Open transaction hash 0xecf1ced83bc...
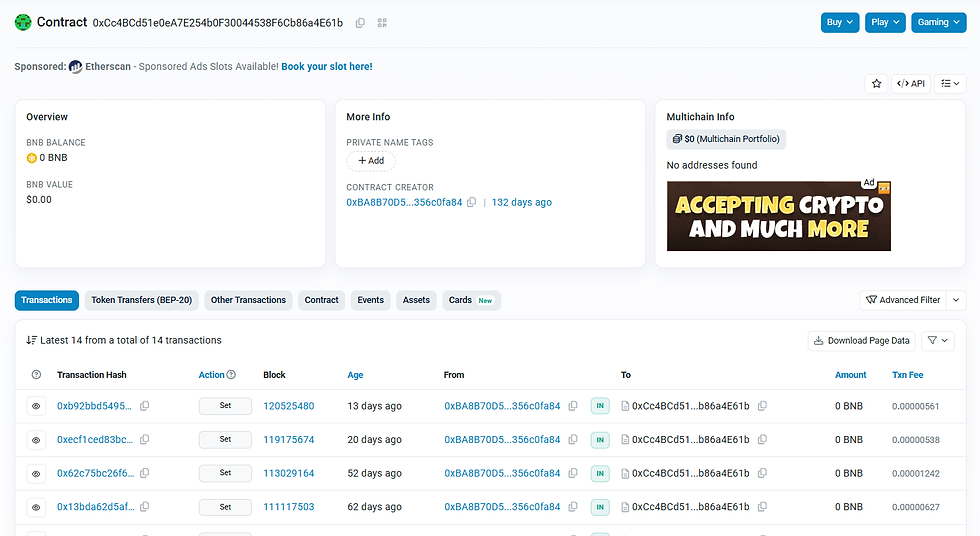Image resolution: width=980 pixels, height=536 pixels. 95,440
